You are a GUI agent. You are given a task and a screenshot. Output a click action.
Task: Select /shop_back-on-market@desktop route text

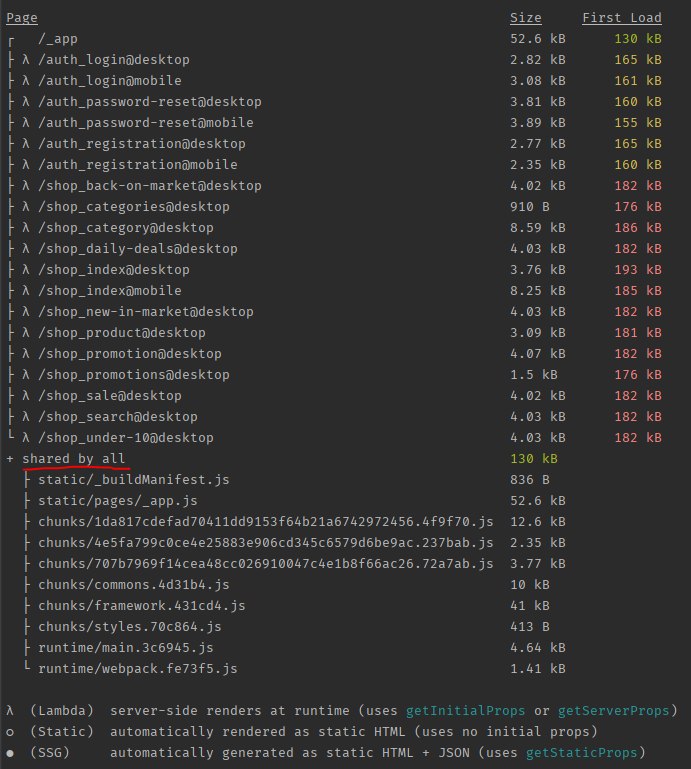point(150,186)
